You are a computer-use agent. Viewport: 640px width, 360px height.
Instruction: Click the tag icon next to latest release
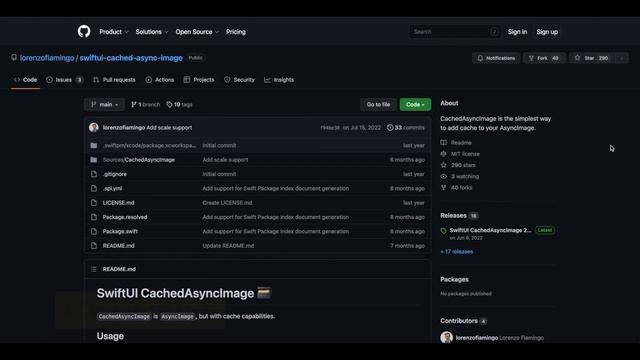pos(444,231)
